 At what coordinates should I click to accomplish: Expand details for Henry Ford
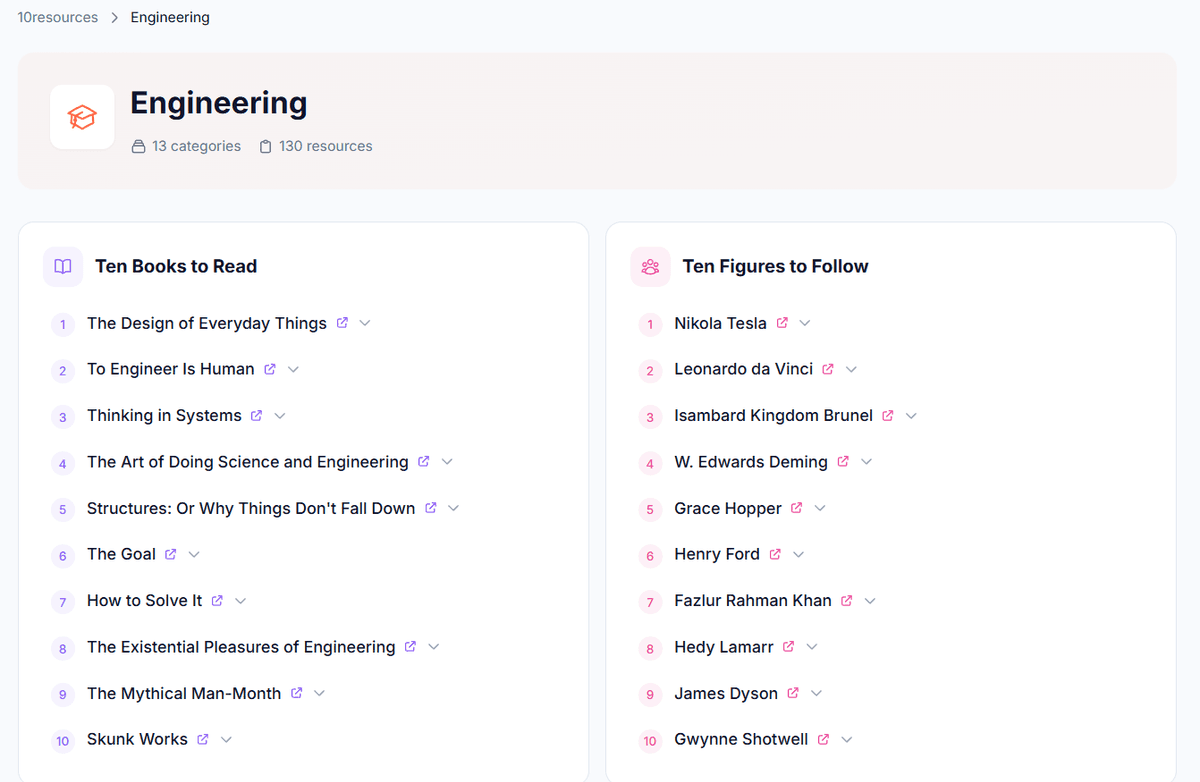(x=798, y=553)
